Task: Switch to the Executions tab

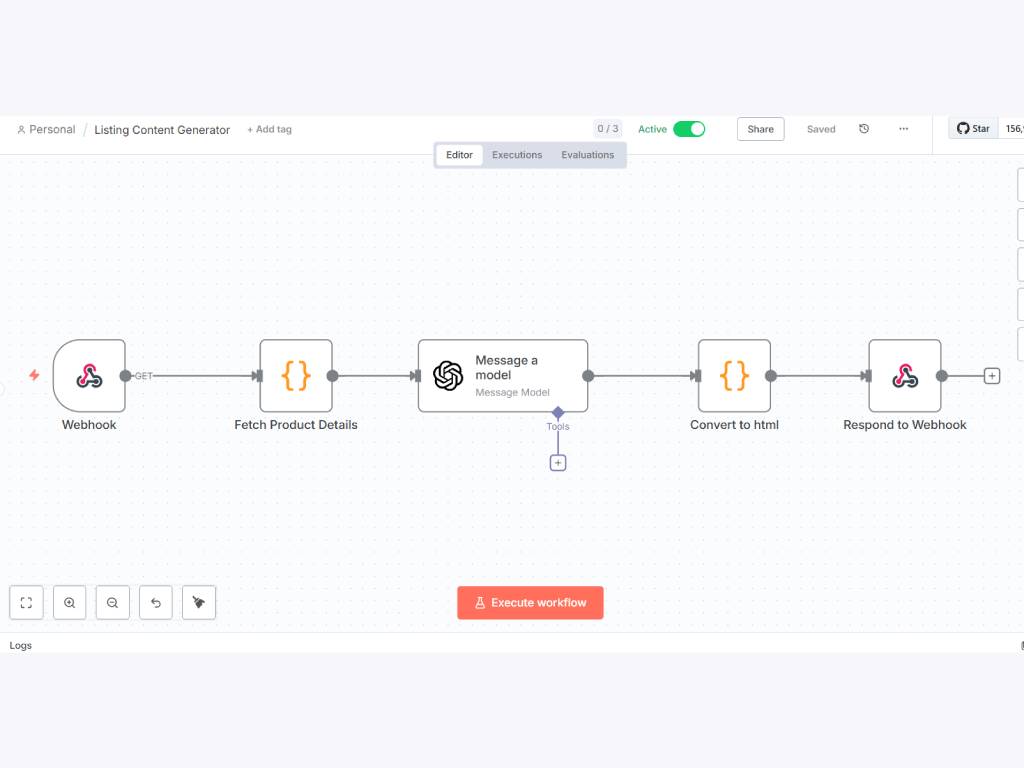Action: [517, 155]
